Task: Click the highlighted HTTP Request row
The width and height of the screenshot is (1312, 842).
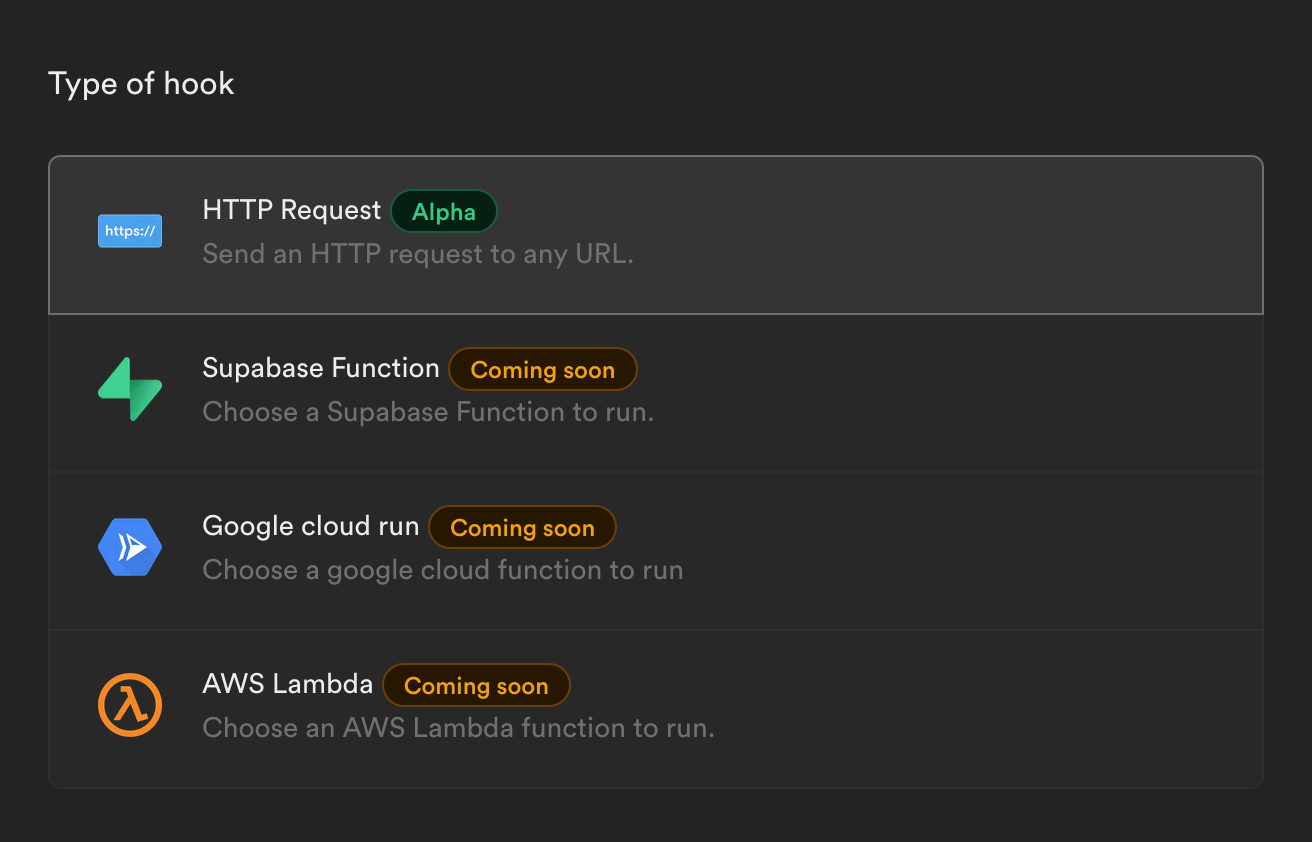Action: click(x=656, y=233)
